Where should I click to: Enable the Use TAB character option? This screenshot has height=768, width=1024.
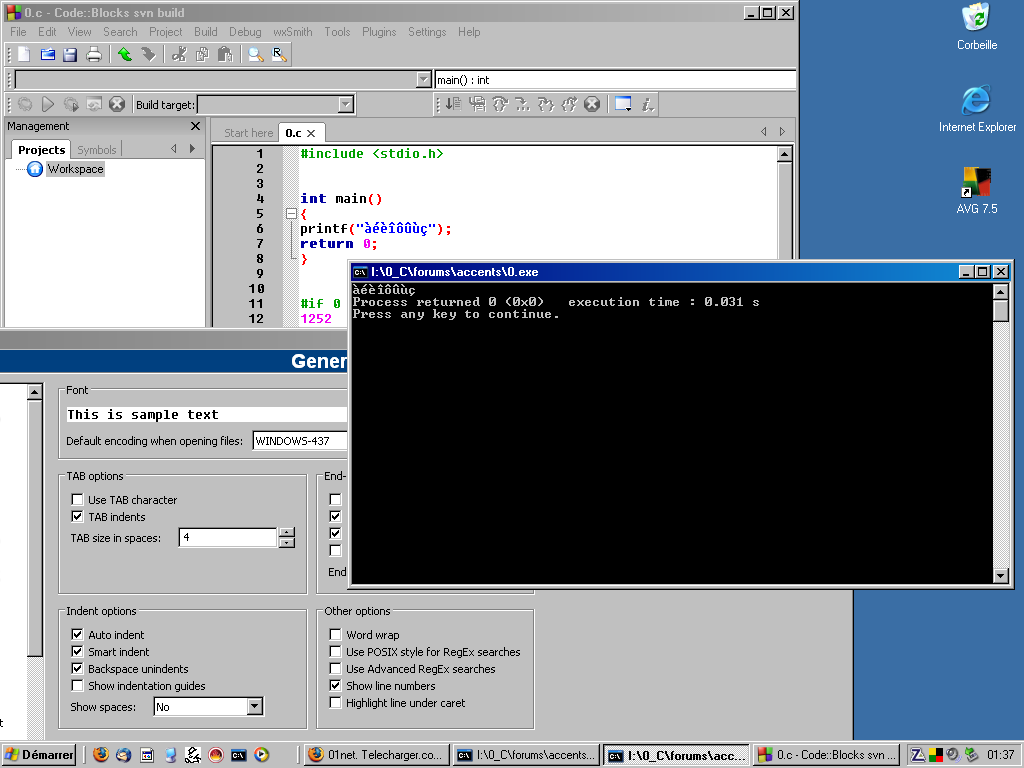[x=77, y=499]
